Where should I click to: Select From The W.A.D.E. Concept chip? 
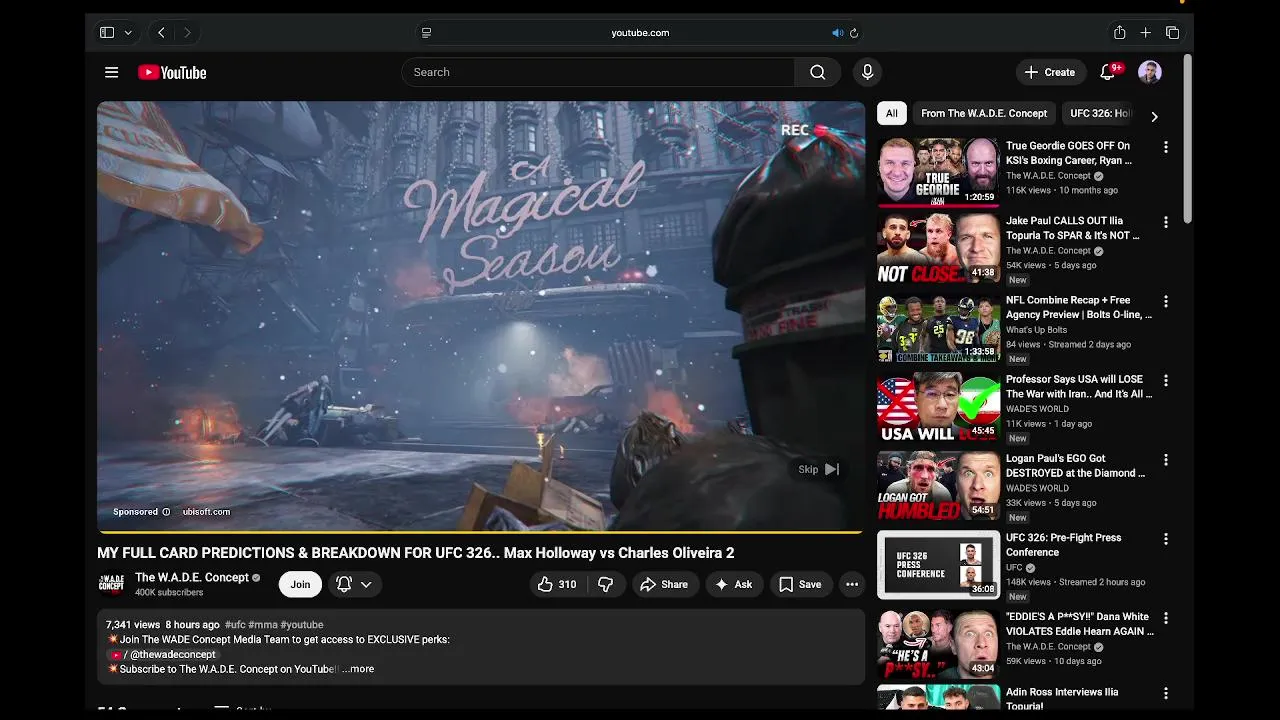click(x=984, y=113)
